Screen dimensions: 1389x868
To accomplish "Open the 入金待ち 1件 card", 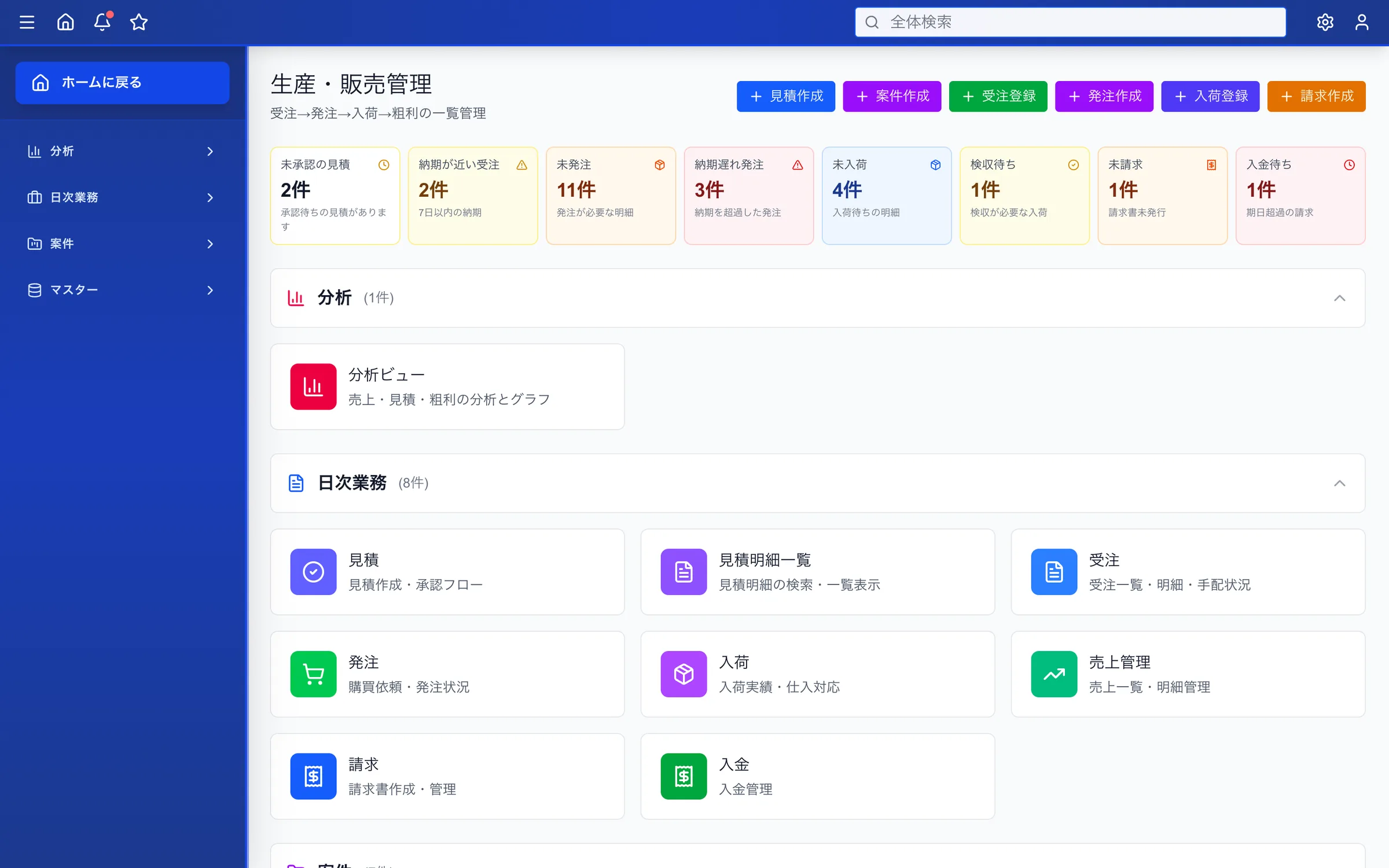I will (1300, 196).
